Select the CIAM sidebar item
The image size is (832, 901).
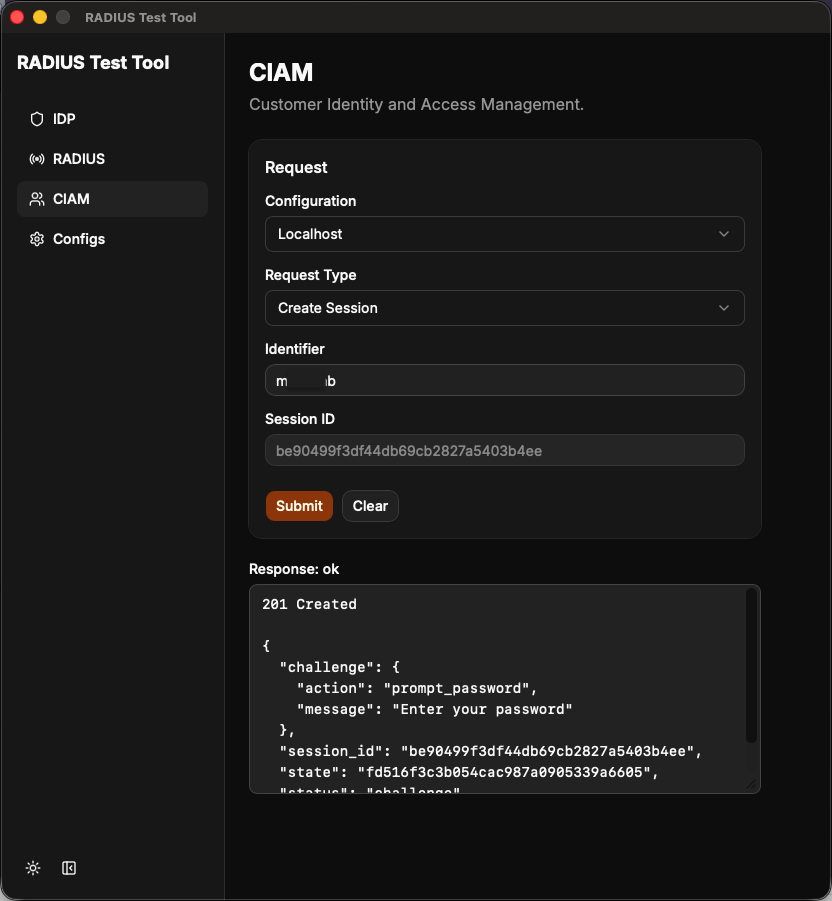tap(112, 199)
